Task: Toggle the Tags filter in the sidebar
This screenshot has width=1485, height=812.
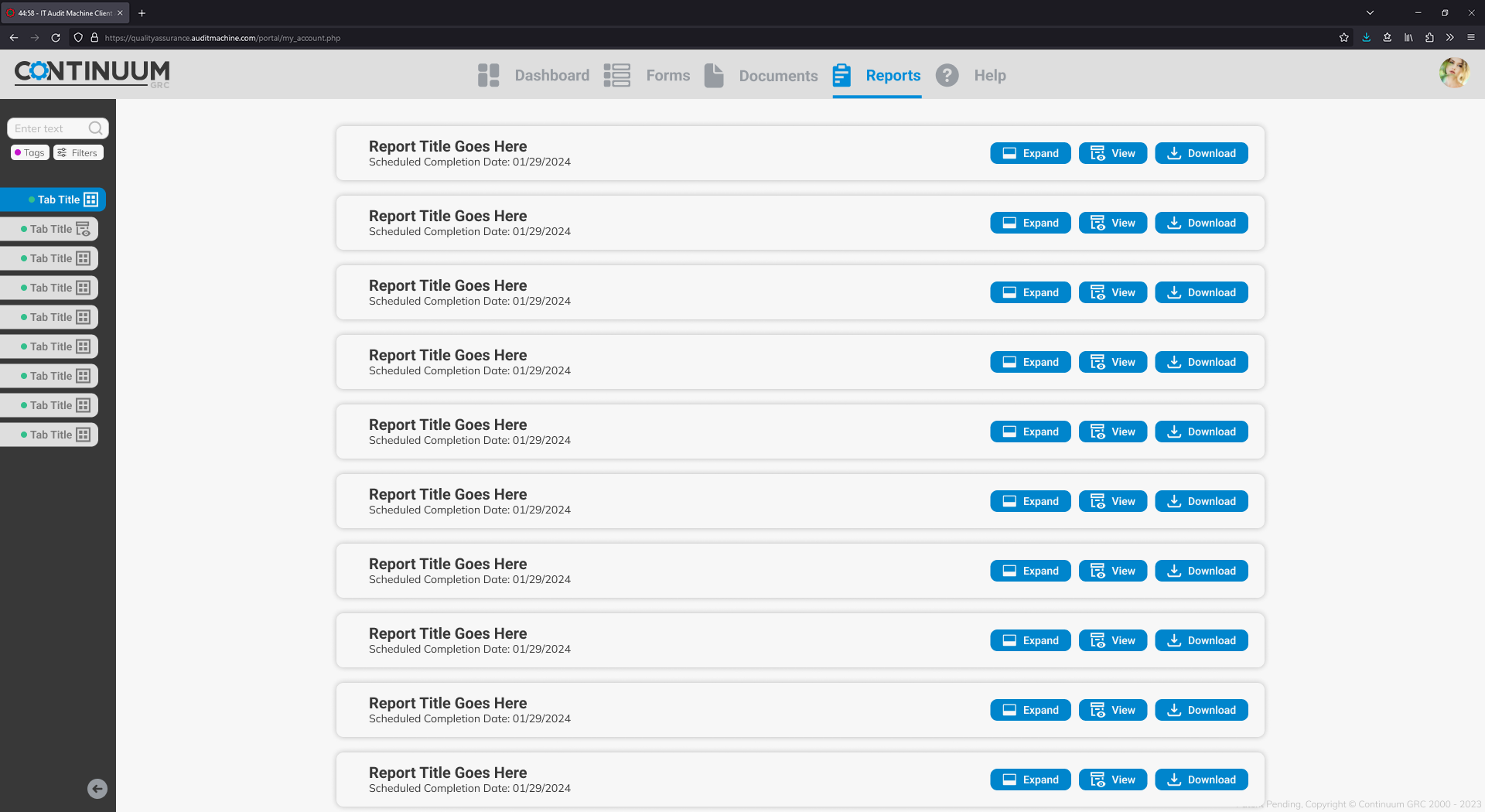Action: [x=30, y=152]
